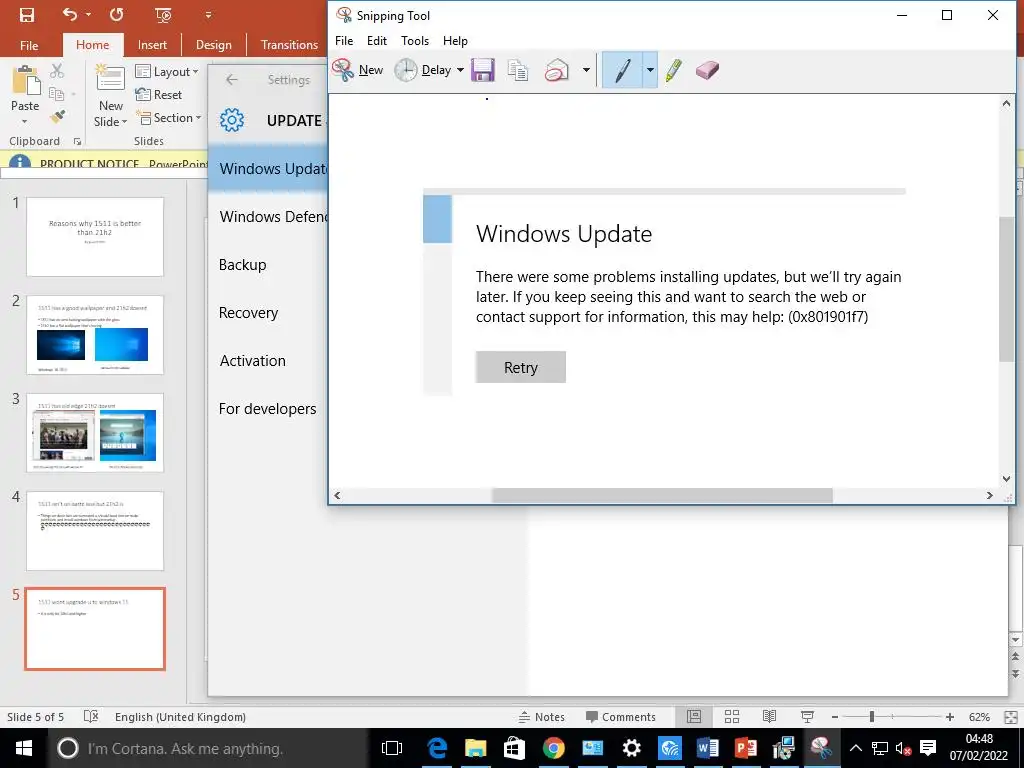This screenshot has width=1024, height=768.
Task: Click the Delay clock icon
Action: (405, 70)
